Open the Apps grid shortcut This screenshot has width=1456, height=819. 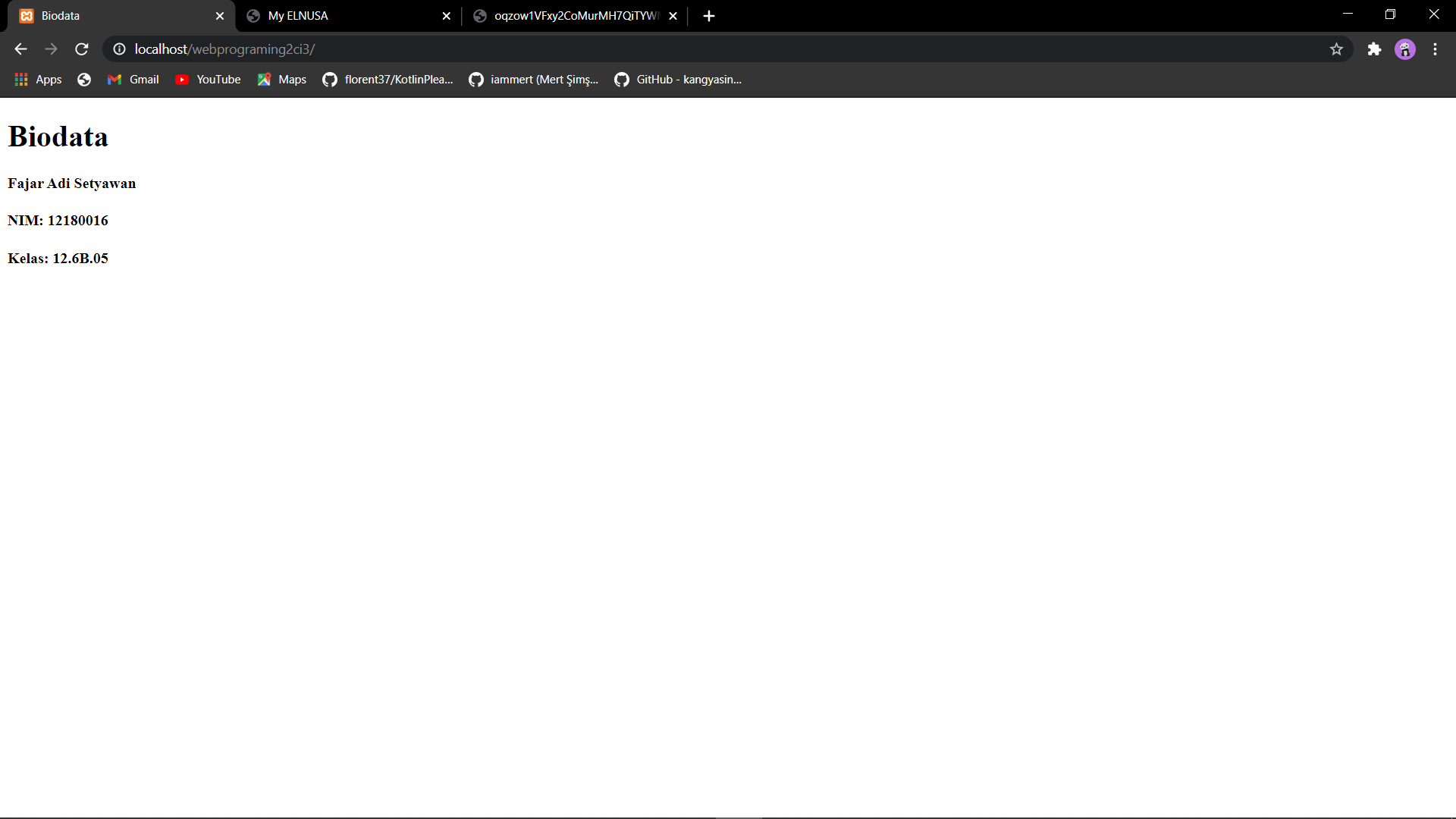[x=38, y=80]
